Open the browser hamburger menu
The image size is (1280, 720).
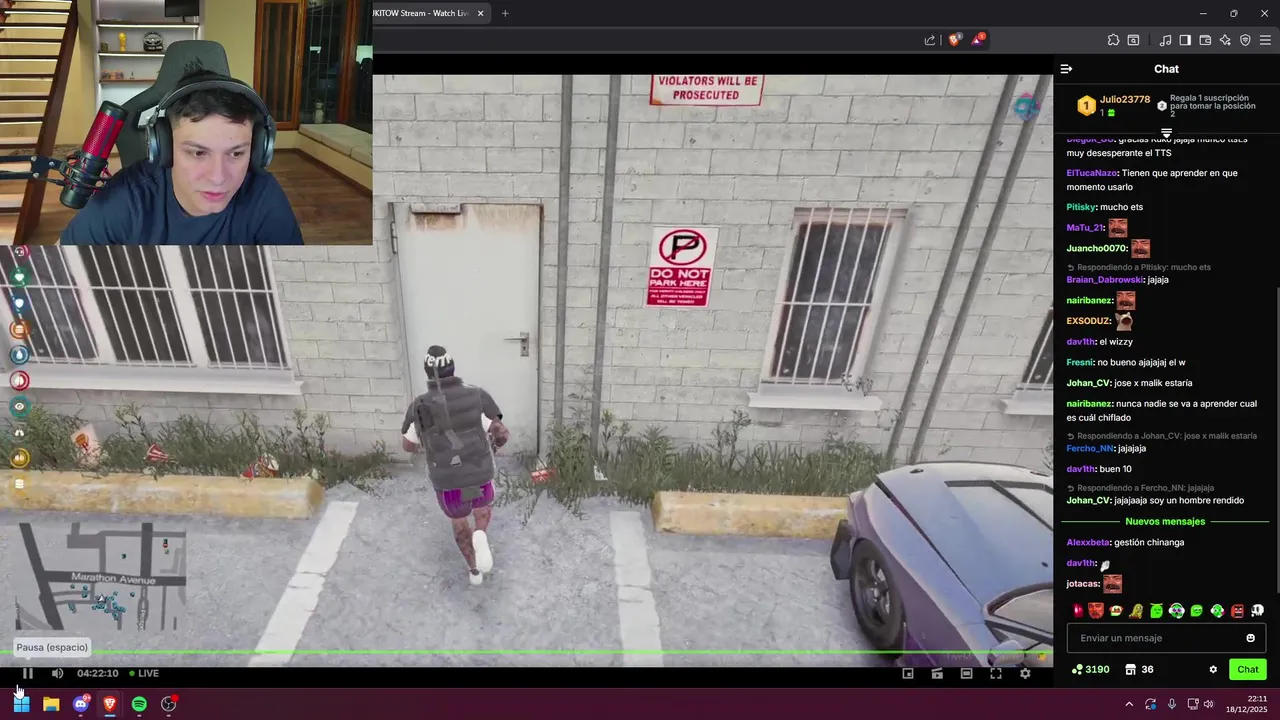1265,40
